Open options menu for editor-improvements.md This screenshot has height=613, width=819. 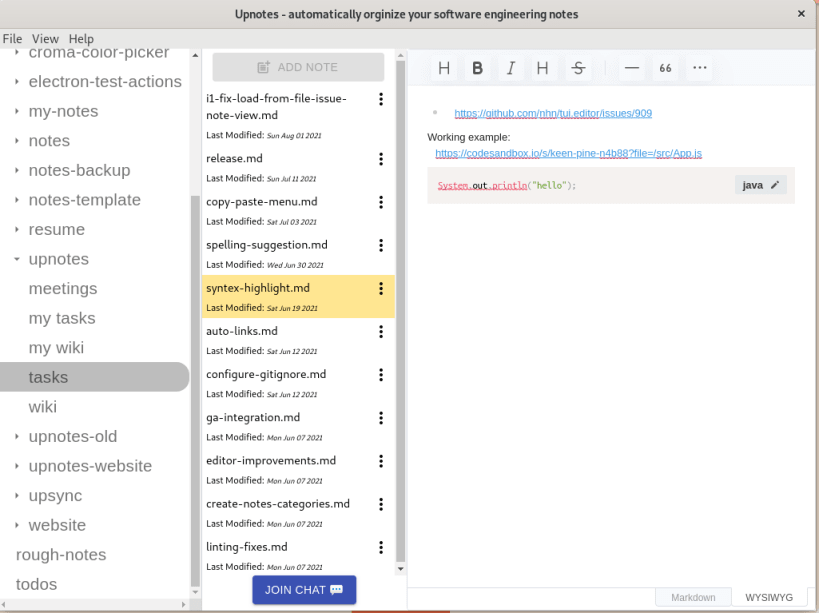[x=381, y=461]
